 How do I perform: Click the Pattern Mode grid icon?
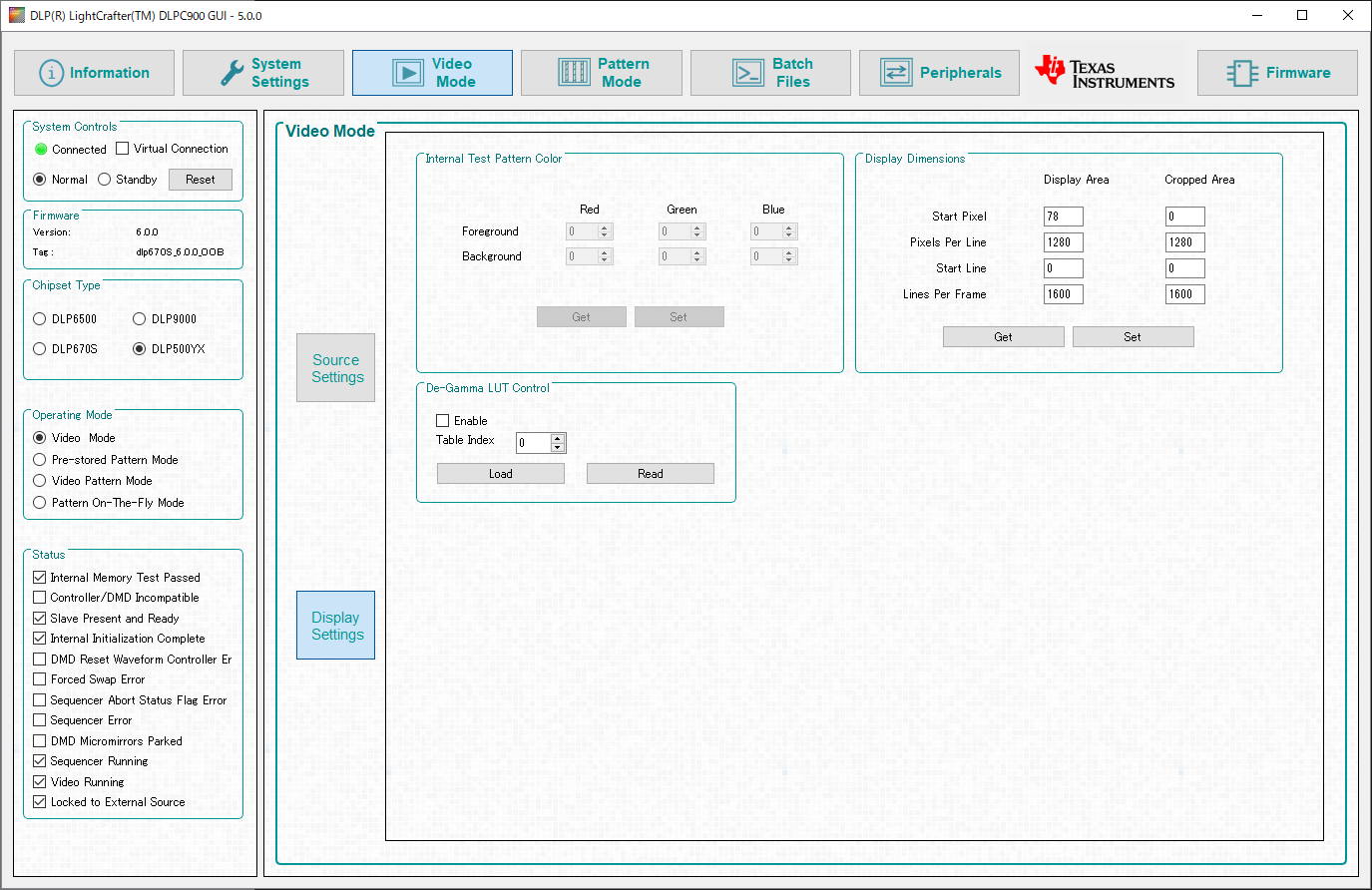click(574, 73)
